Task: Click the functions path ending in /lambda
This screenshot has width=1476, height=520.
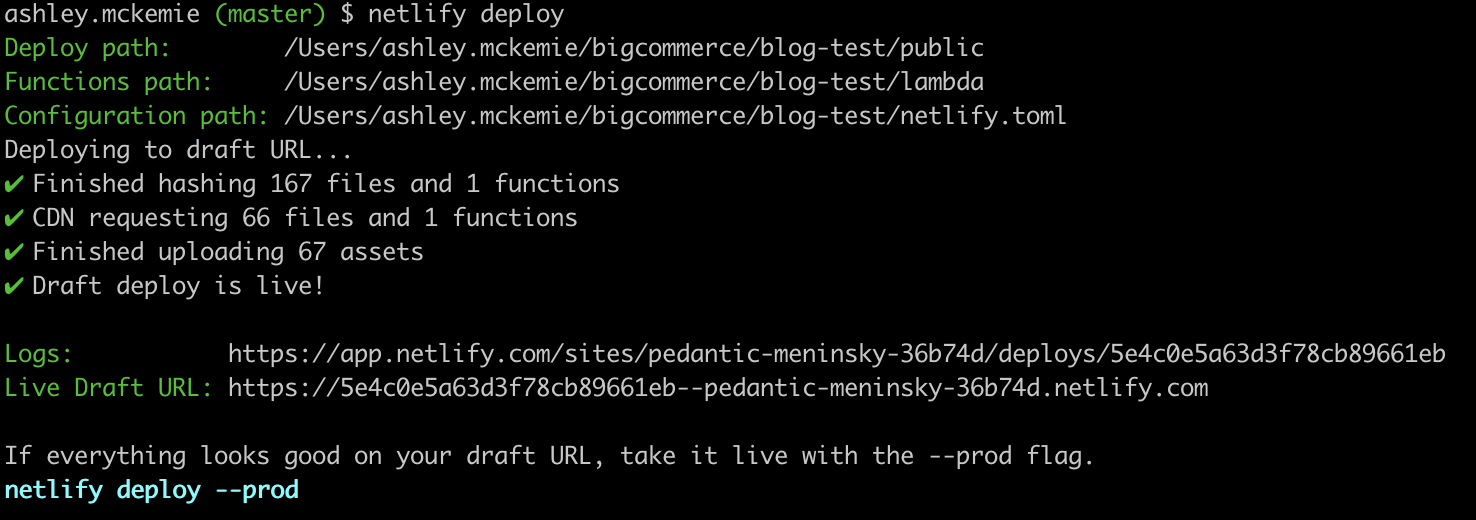Action: point(634,82)
